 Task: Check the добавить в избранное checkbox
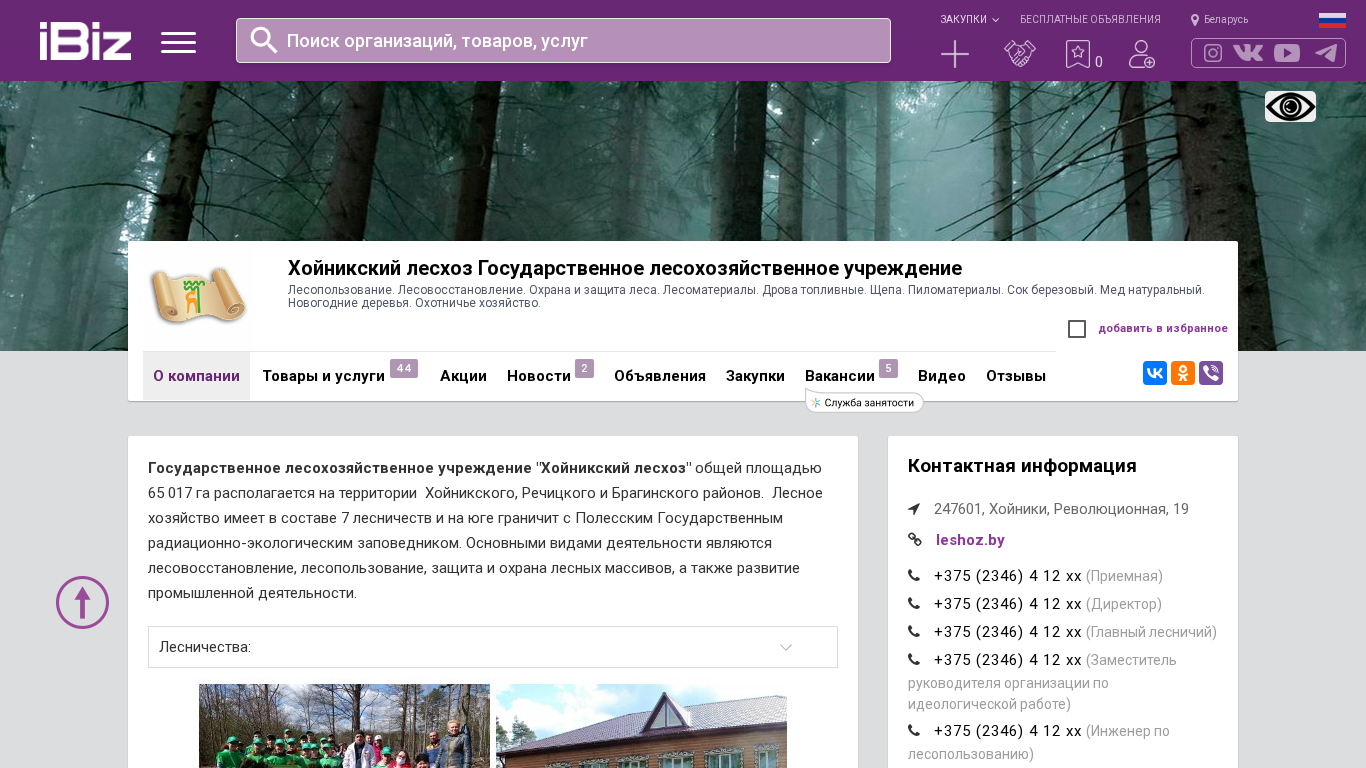tap(1077, 329)
